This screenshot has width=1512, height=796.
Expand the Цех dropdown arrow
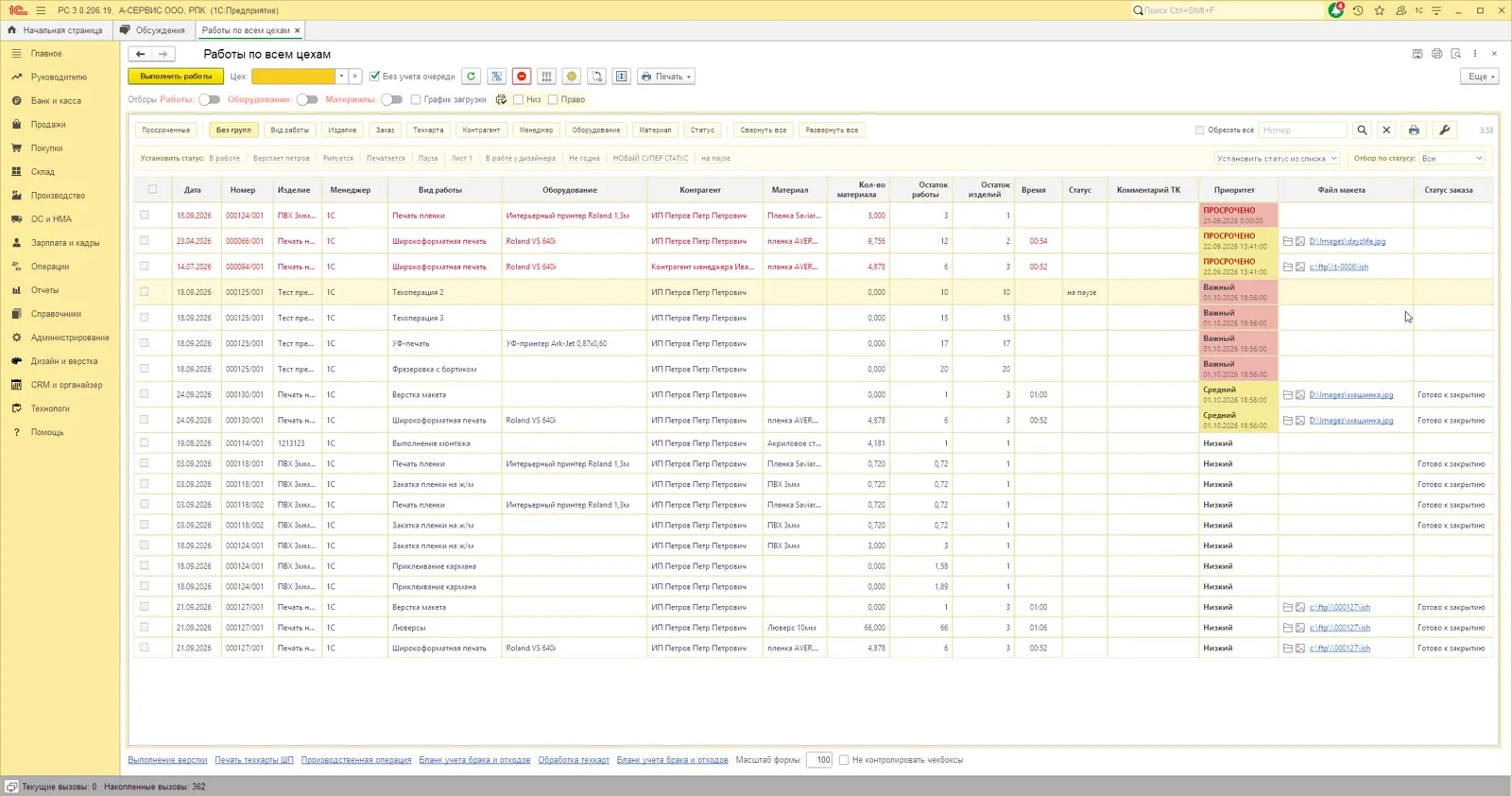pyautogui.click(x=341, y=77)
